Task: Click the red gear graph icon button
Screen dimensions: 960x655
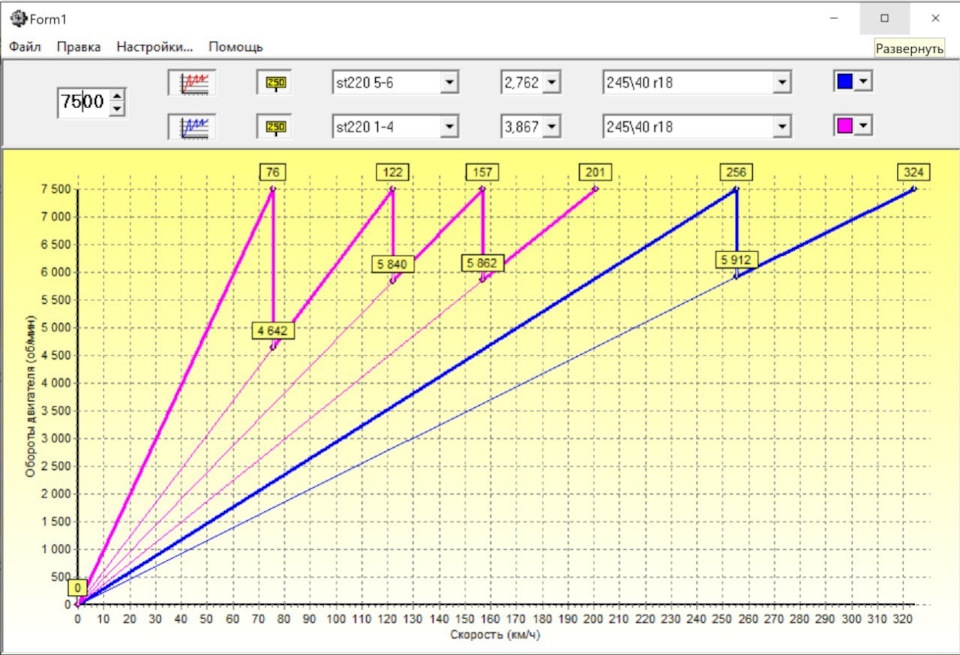Action: pyautogui.click(x=193, y=83)
